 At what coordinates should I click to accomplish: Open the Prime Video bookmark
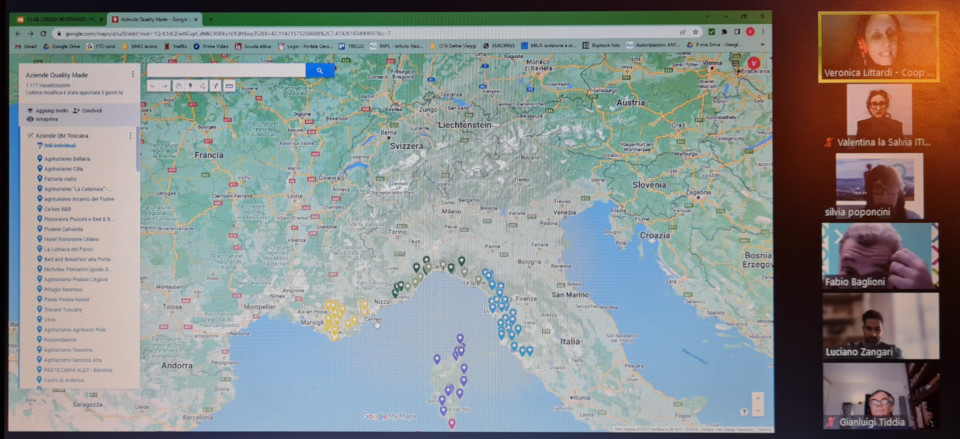pyautogui.click(x=211, y=45)
